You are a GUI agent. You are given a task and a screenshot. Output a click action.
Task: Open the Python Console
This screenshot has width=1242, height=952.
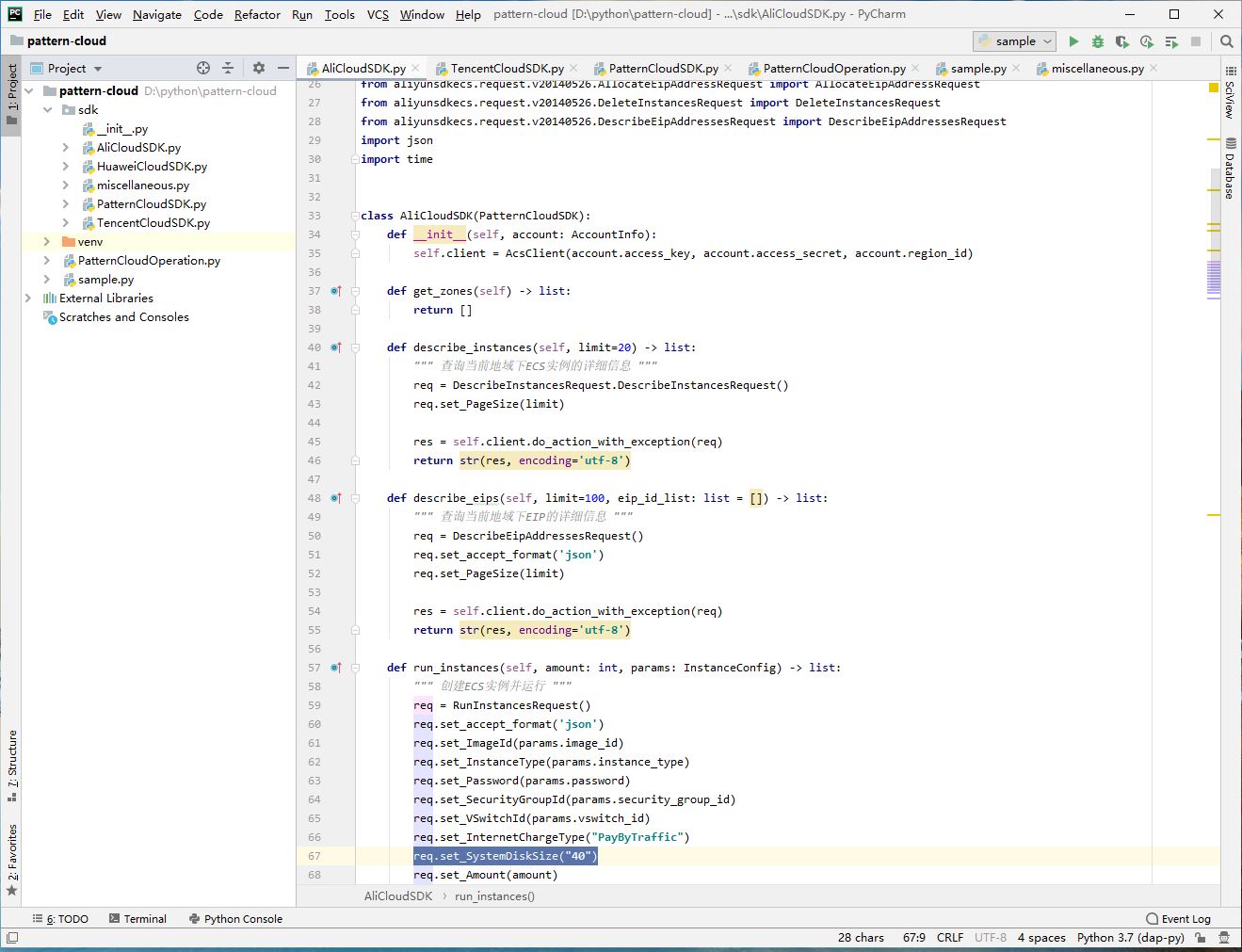(x=235, y=919)
